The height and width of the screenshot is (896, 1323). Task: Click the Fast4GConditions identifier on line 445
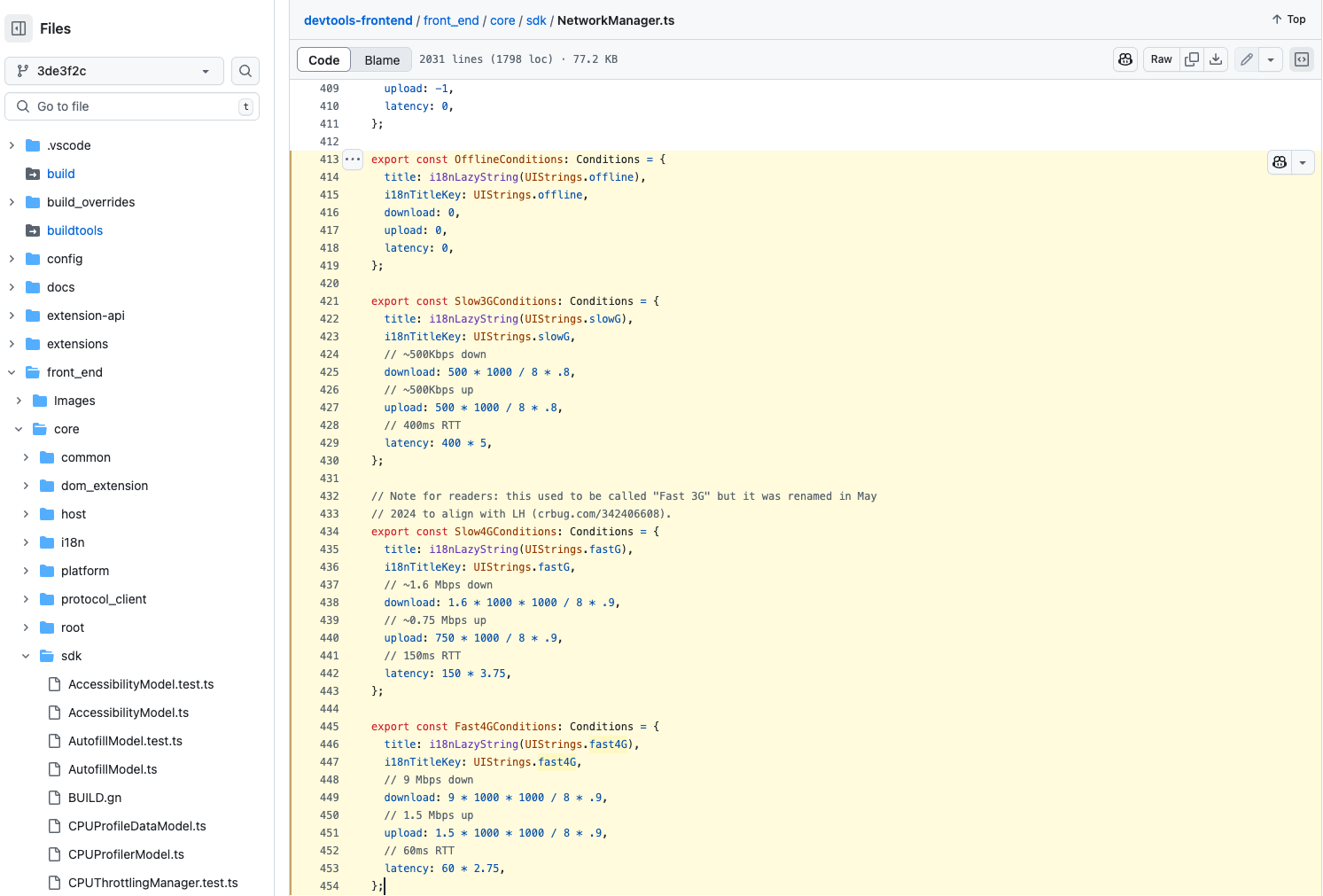point(505,727)
